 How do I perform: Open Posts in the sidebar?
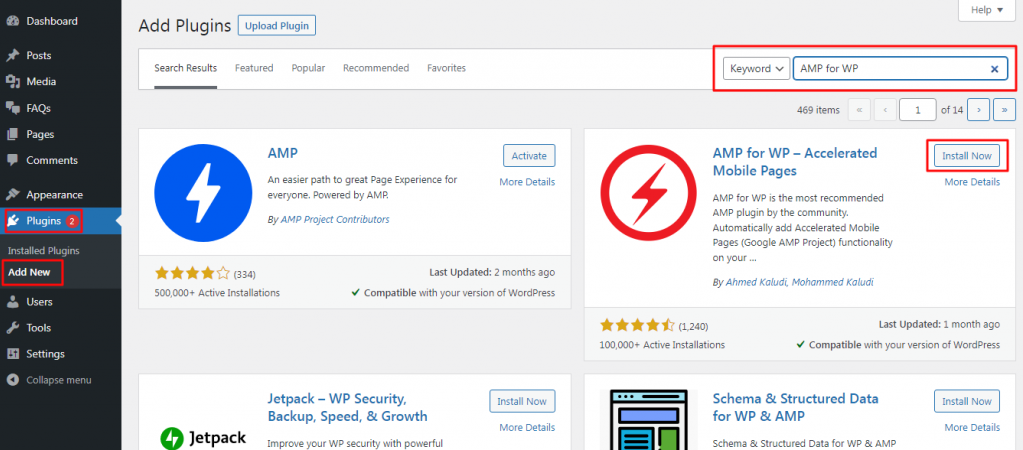pyautogui.click(x=38, y=55)
